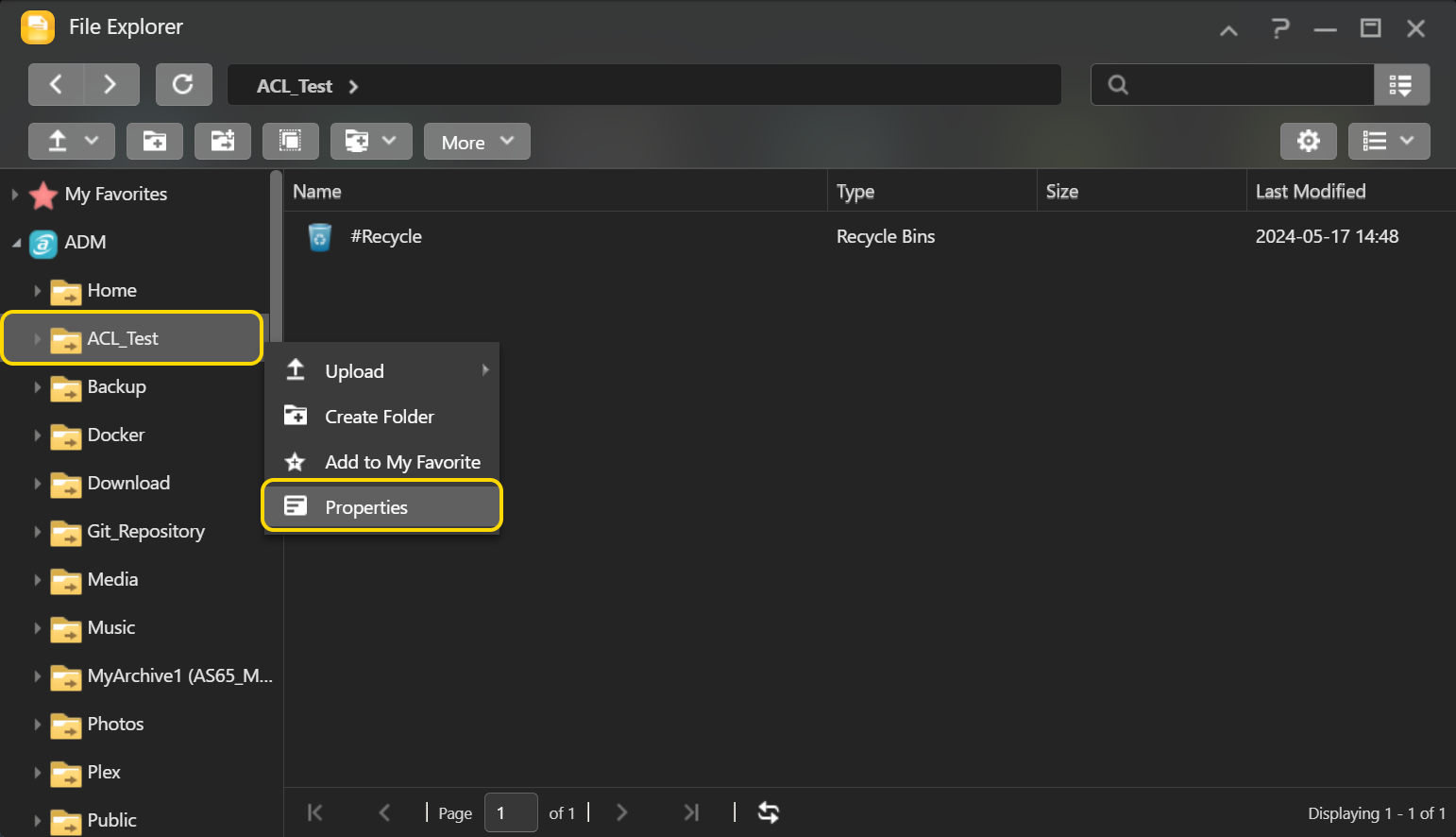Screen dimensions: 1456x837
Task: Click the Create Folder toolbar icon
Action: (155, 142)
